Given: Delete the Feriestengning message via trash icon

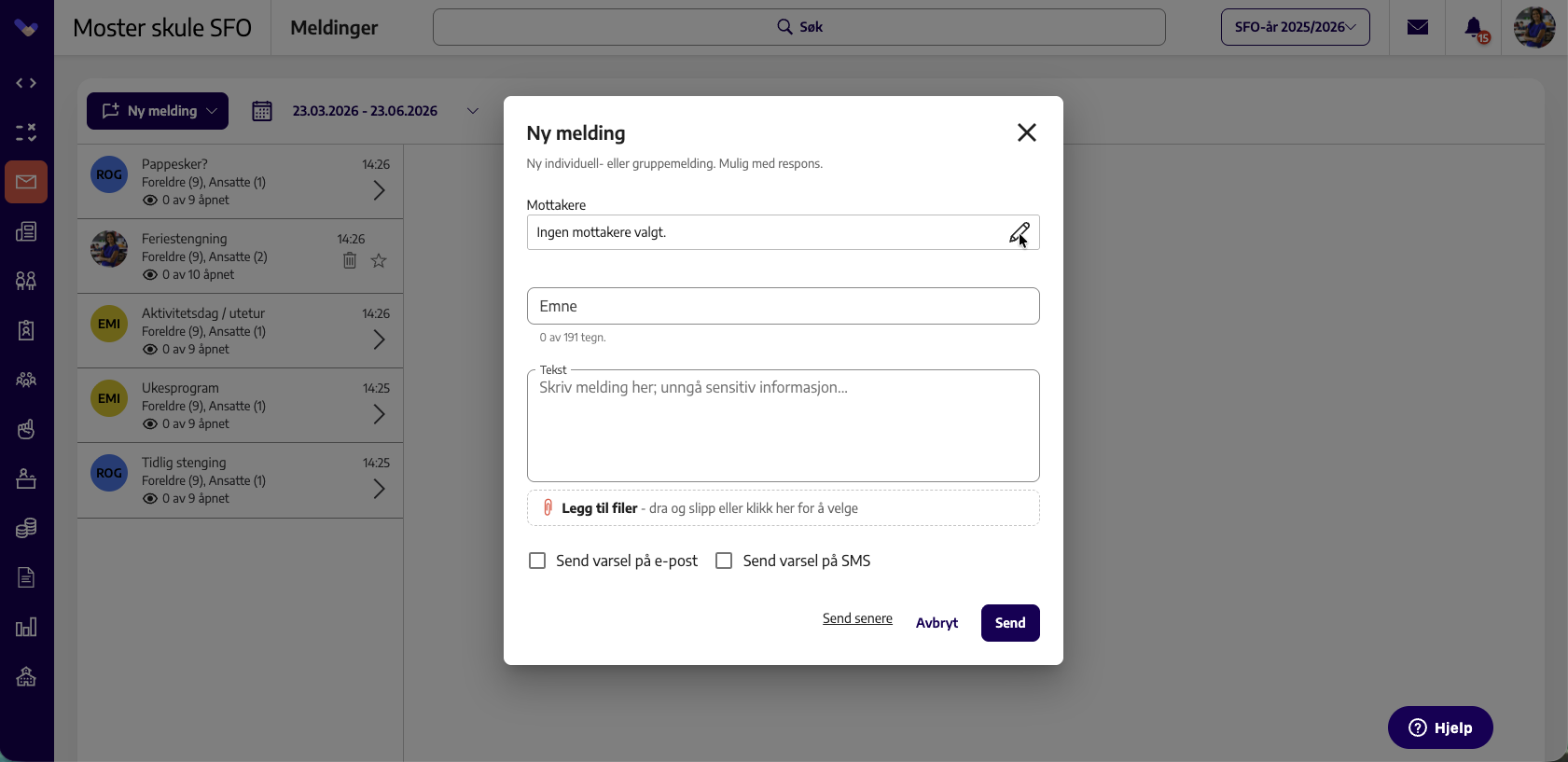Looking at the screenshot, I should (350, 260).
